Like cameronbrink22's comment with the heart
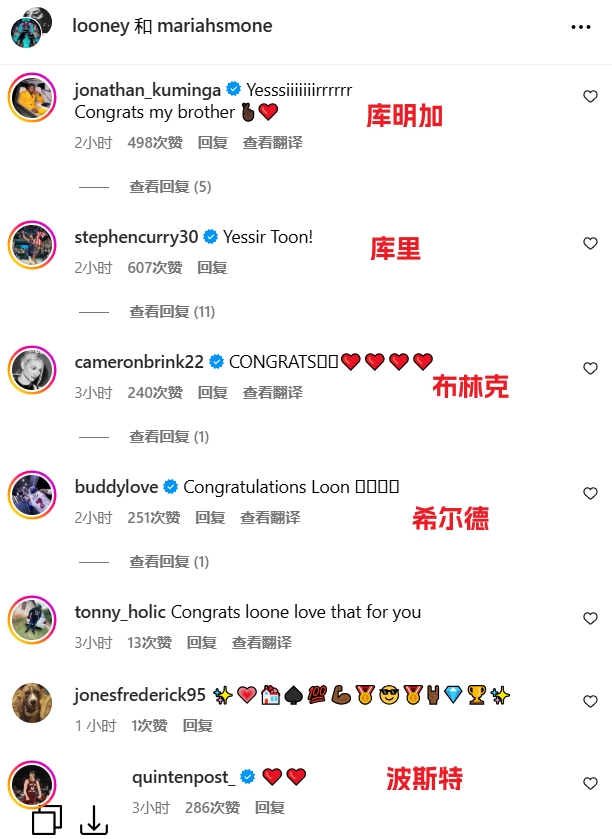This screenshot has width=612, height=839. click(590, 369)
